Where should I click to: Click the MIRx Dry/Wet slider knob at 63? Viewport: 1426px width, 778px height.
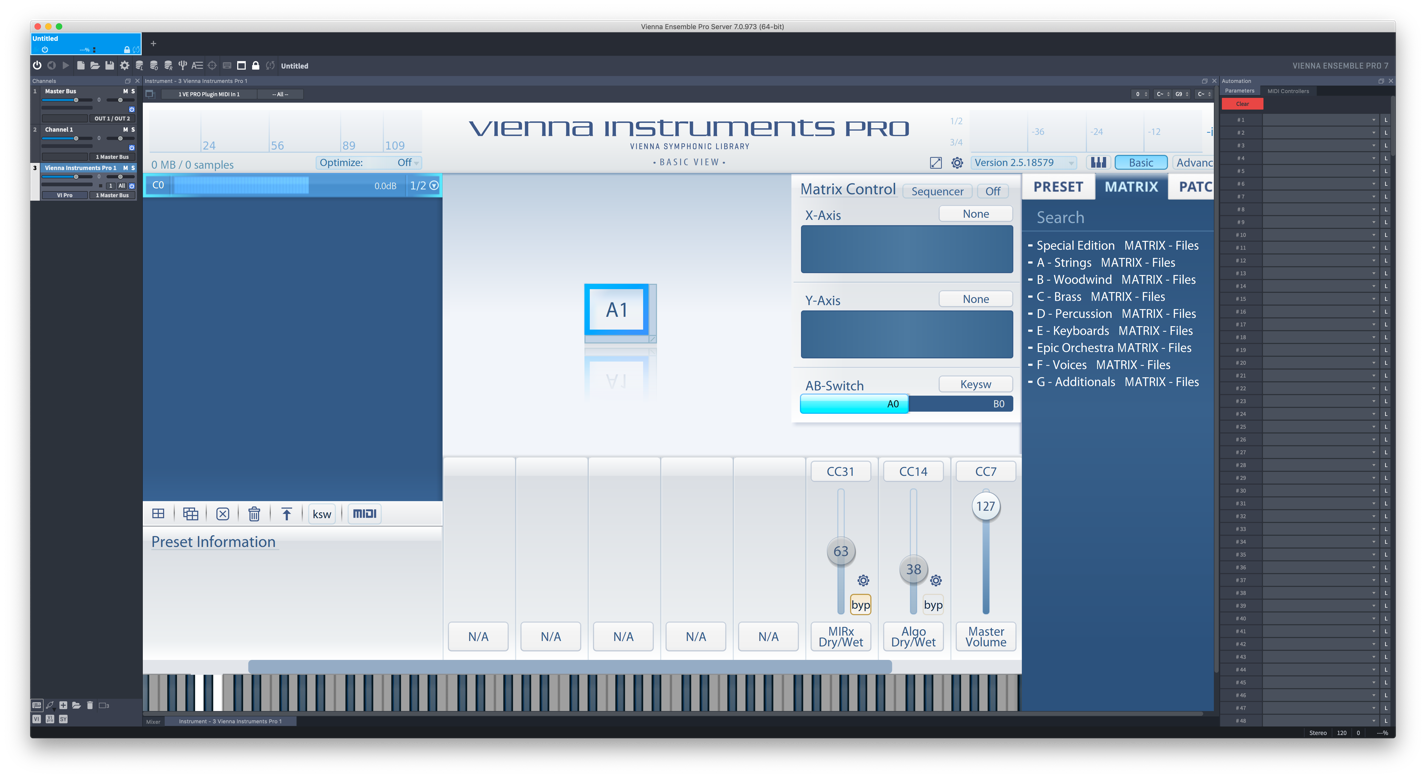841,551
